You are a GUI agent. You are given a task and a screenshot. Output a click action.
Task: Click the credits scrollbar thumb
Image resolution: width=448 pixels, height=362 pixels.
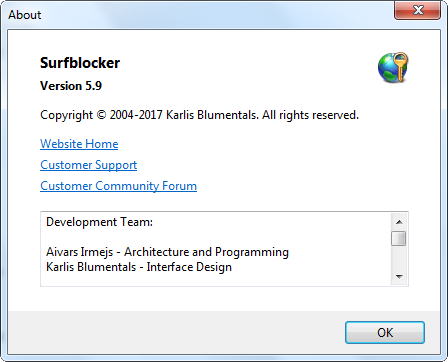coord(399,238)
